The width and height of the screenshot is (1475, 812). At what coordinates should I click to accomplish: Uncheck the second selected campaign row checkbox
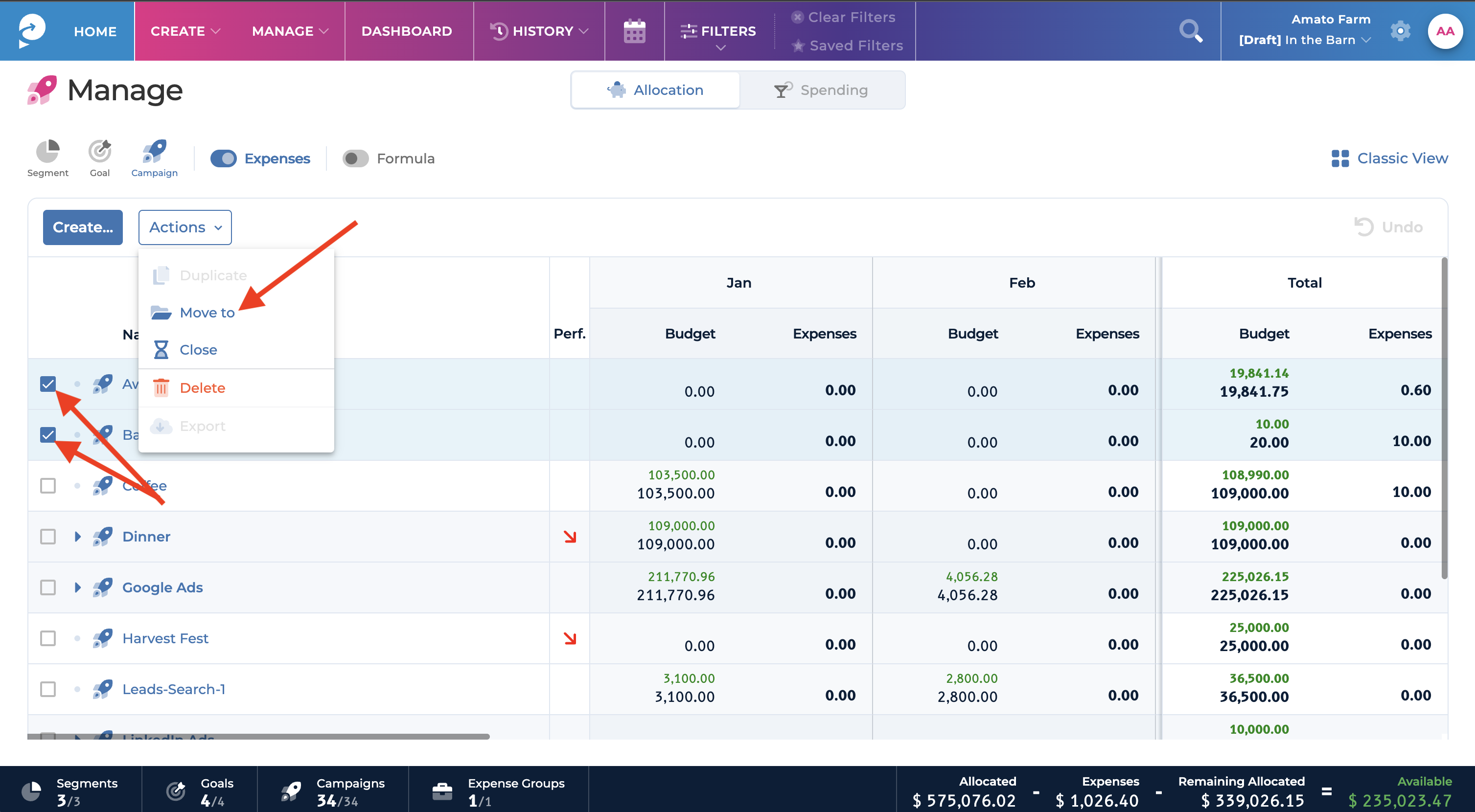[x=48, y=435]
